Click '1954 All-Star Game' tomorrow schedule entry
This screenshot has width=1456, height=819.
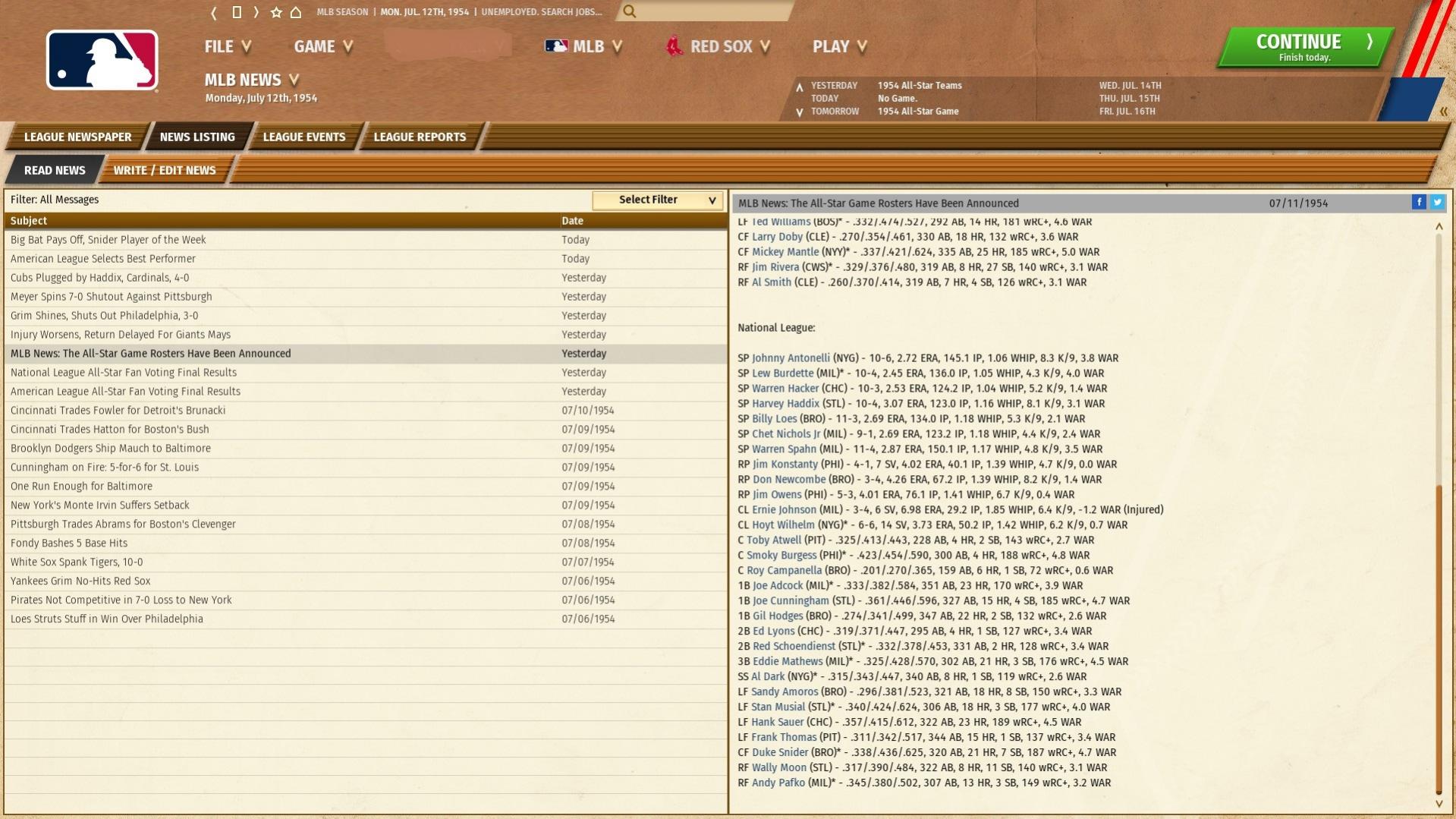[918, 112]
